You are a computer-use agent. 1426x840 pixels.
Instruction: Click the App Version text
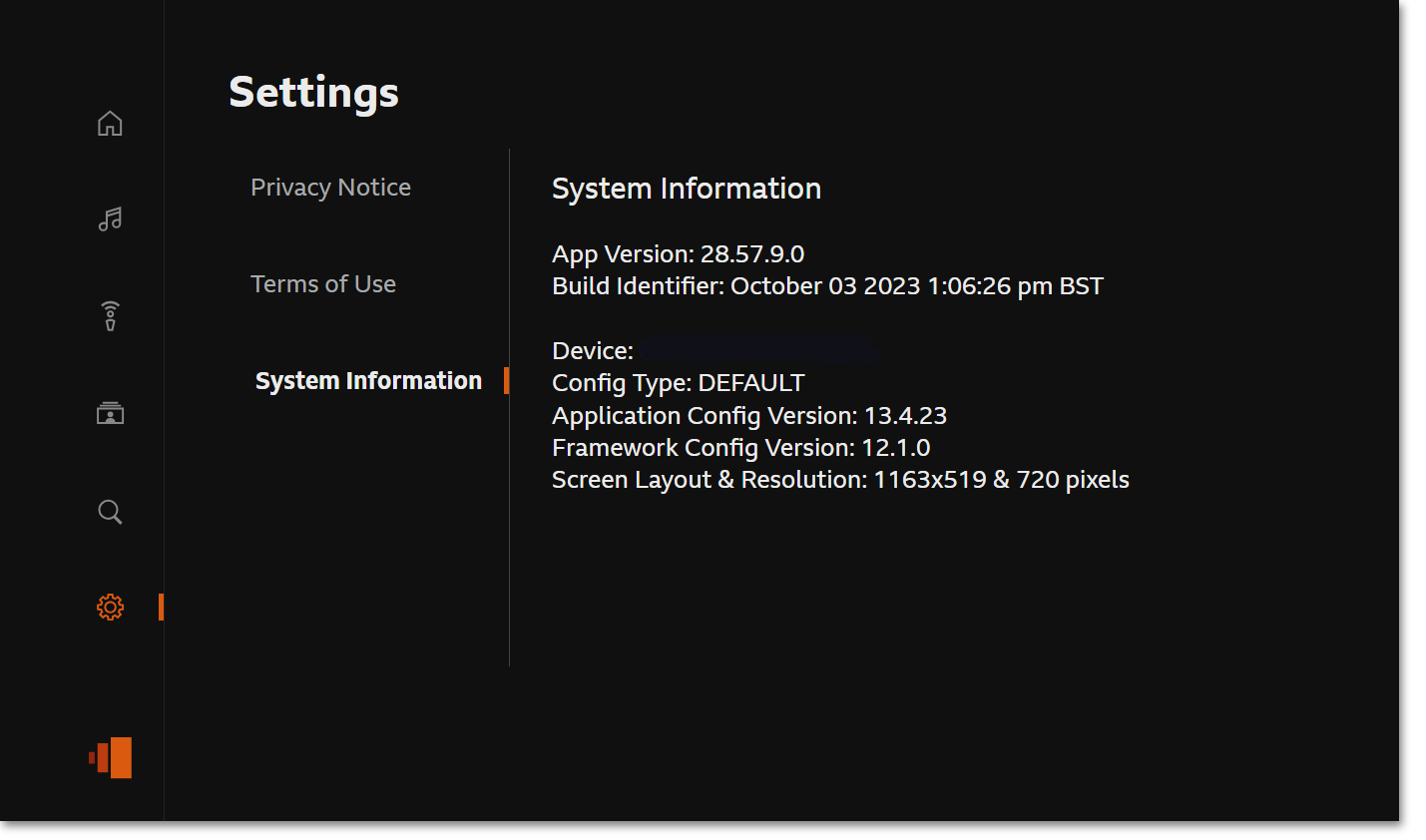coord(678,253)
